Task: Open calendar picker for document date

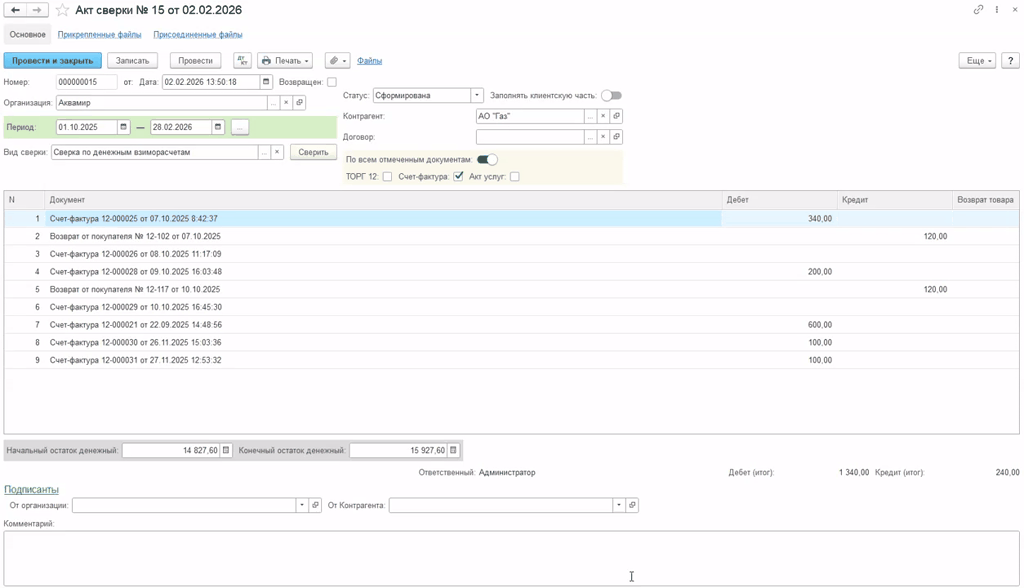Action: pyautogui.click(x=266, y=82)
